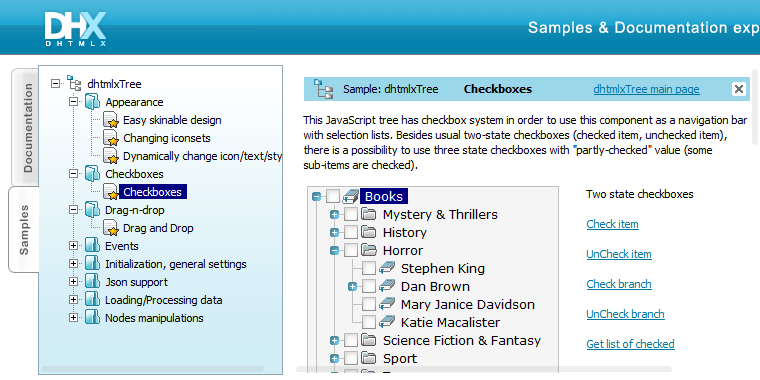Expand the Mystery & Thrillers node

(x=334, y=214)
